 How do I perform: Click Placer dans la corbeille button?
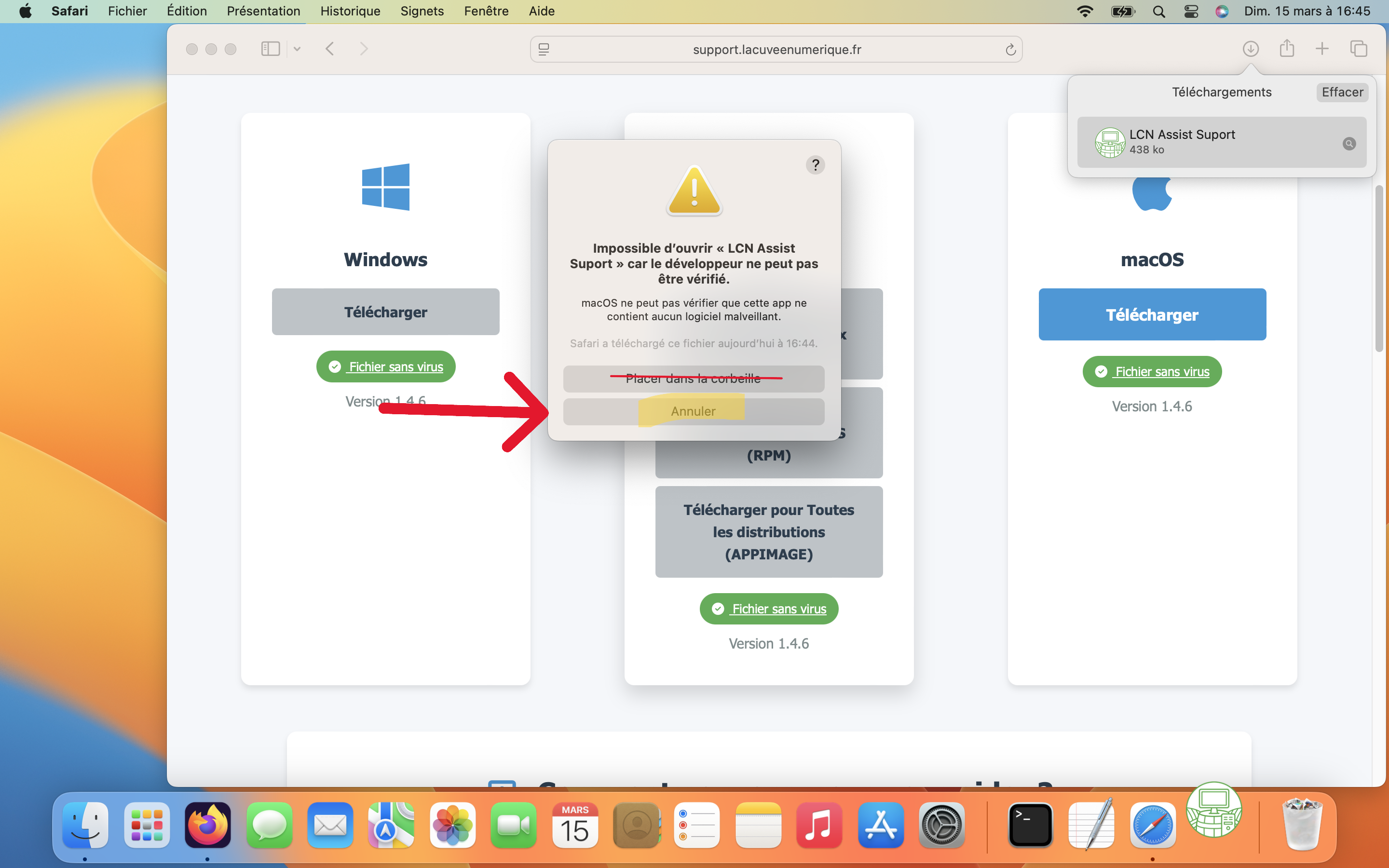click(694, 379)
